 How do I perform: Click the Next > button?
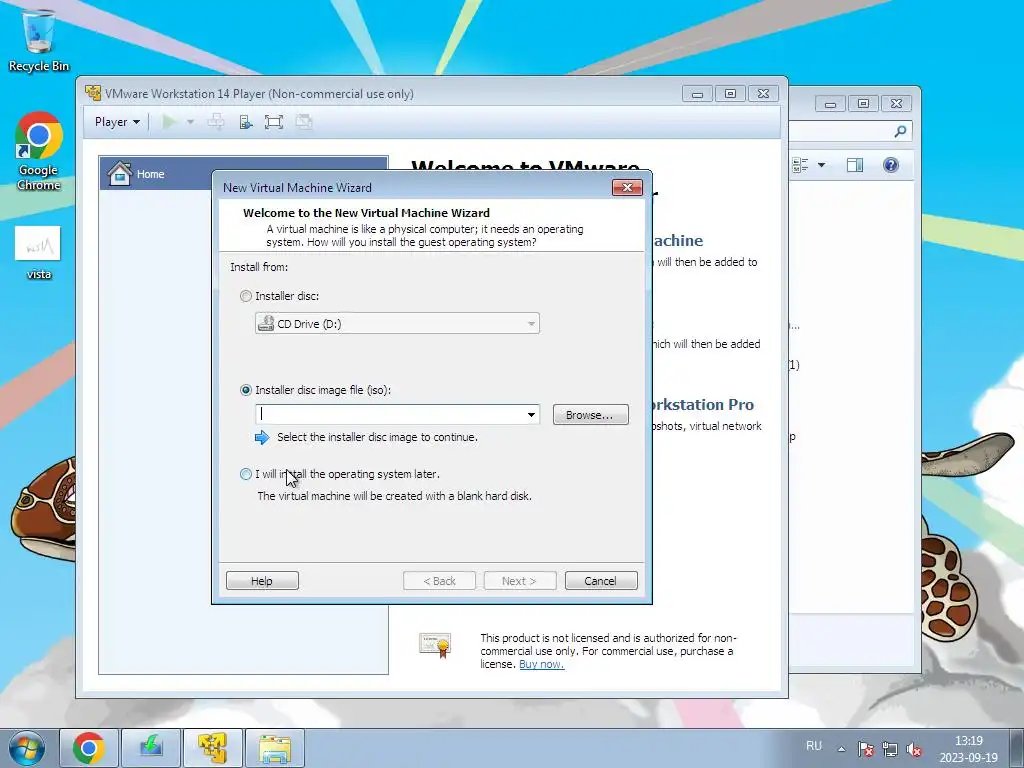[520, 581]
